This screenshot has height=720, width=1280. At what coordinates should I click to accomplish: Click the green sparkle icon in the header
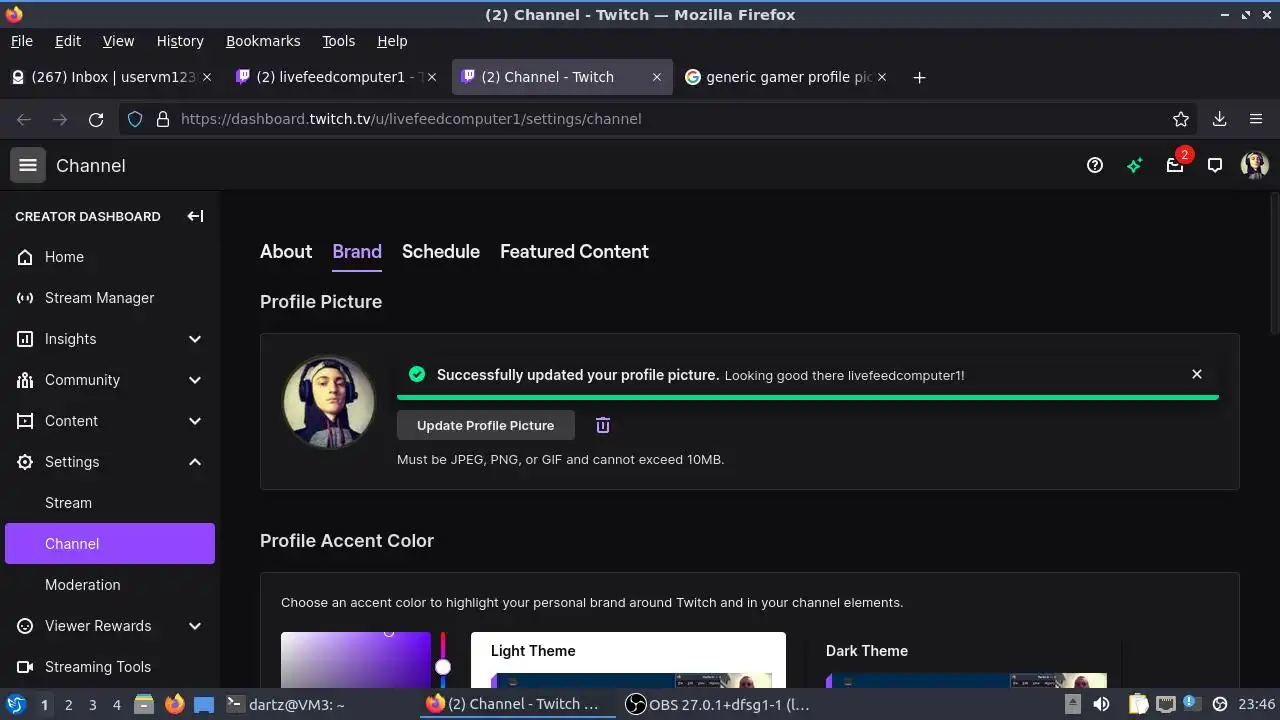(1135, 166)
